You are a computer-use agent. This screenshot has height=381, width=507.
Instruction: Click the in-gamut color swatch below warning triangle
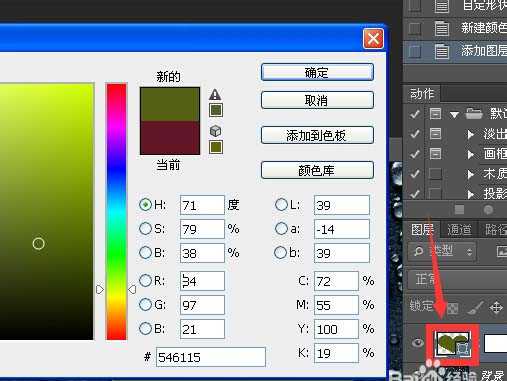click(216, 110)
